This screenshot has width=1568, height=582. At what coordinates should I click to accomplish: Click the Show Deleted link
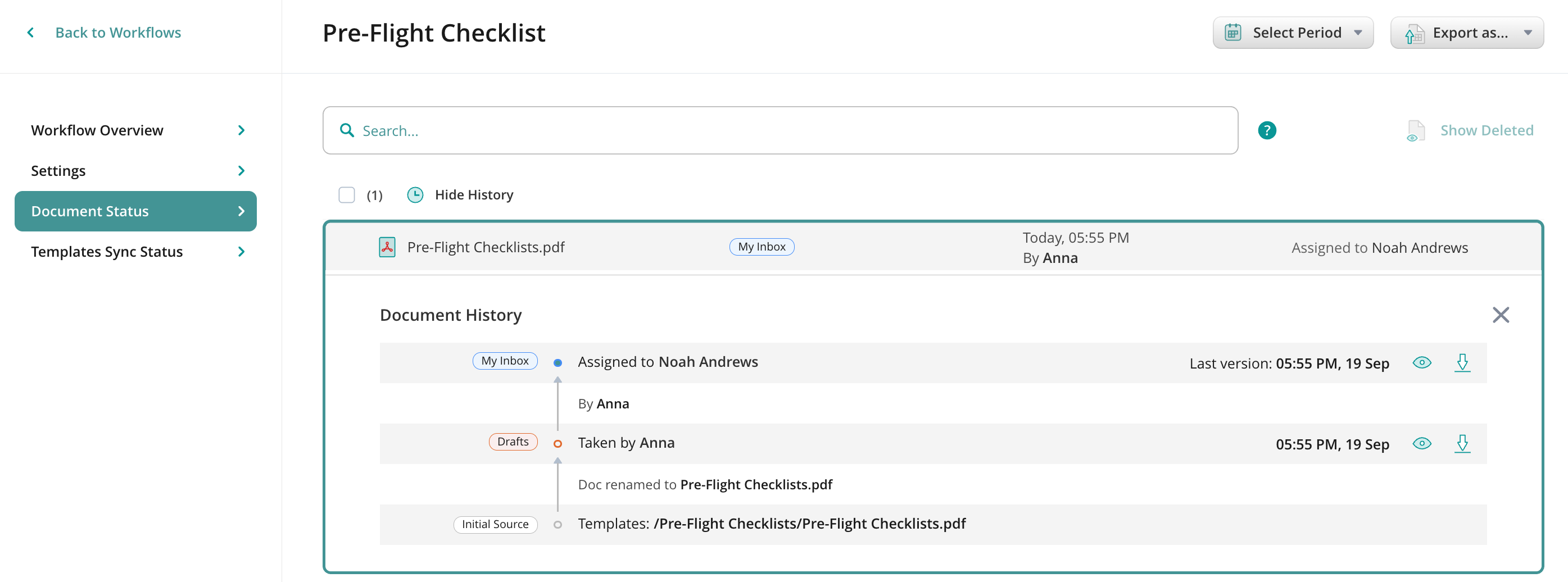click(1486, 130)
